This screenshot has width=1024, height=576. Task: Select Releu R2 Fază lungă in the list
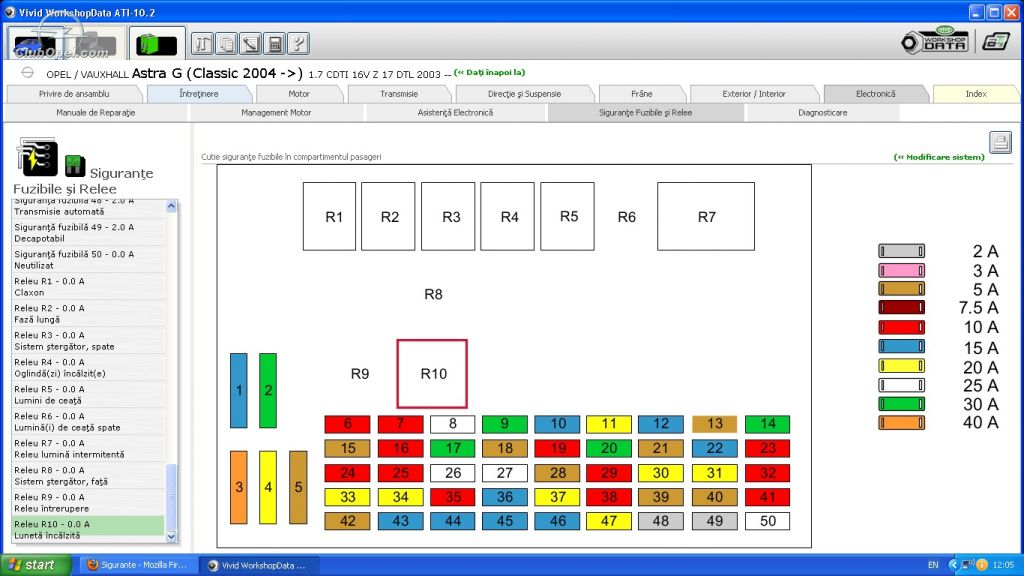[88, 313]
